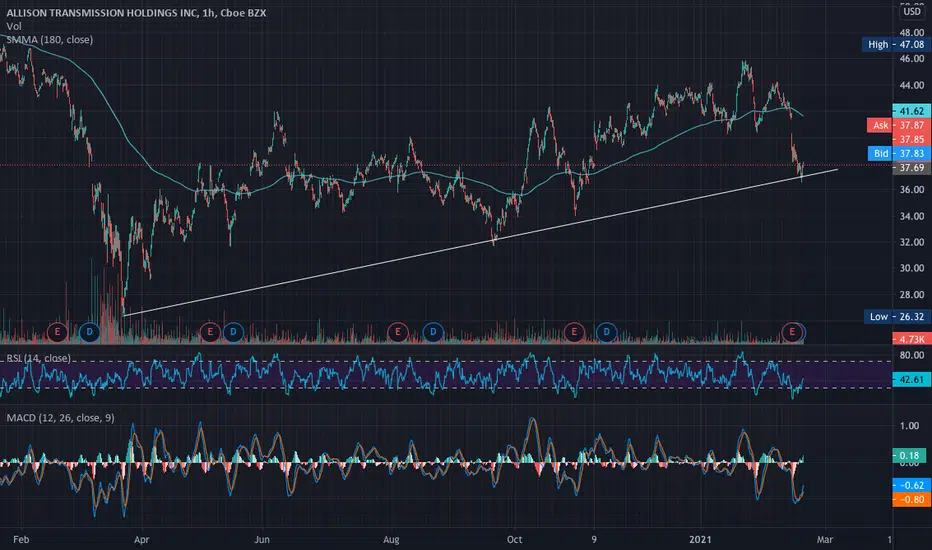Click the High 47.08 price label
Viewport: 932px width, 550px height.
(x=894, y=45)
